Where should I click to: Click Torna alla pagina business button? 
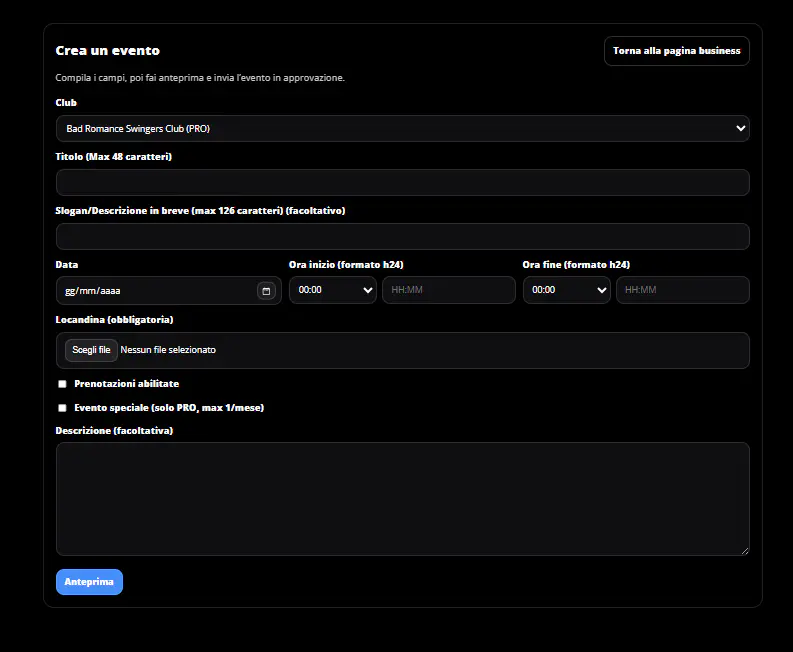point(676,51)
